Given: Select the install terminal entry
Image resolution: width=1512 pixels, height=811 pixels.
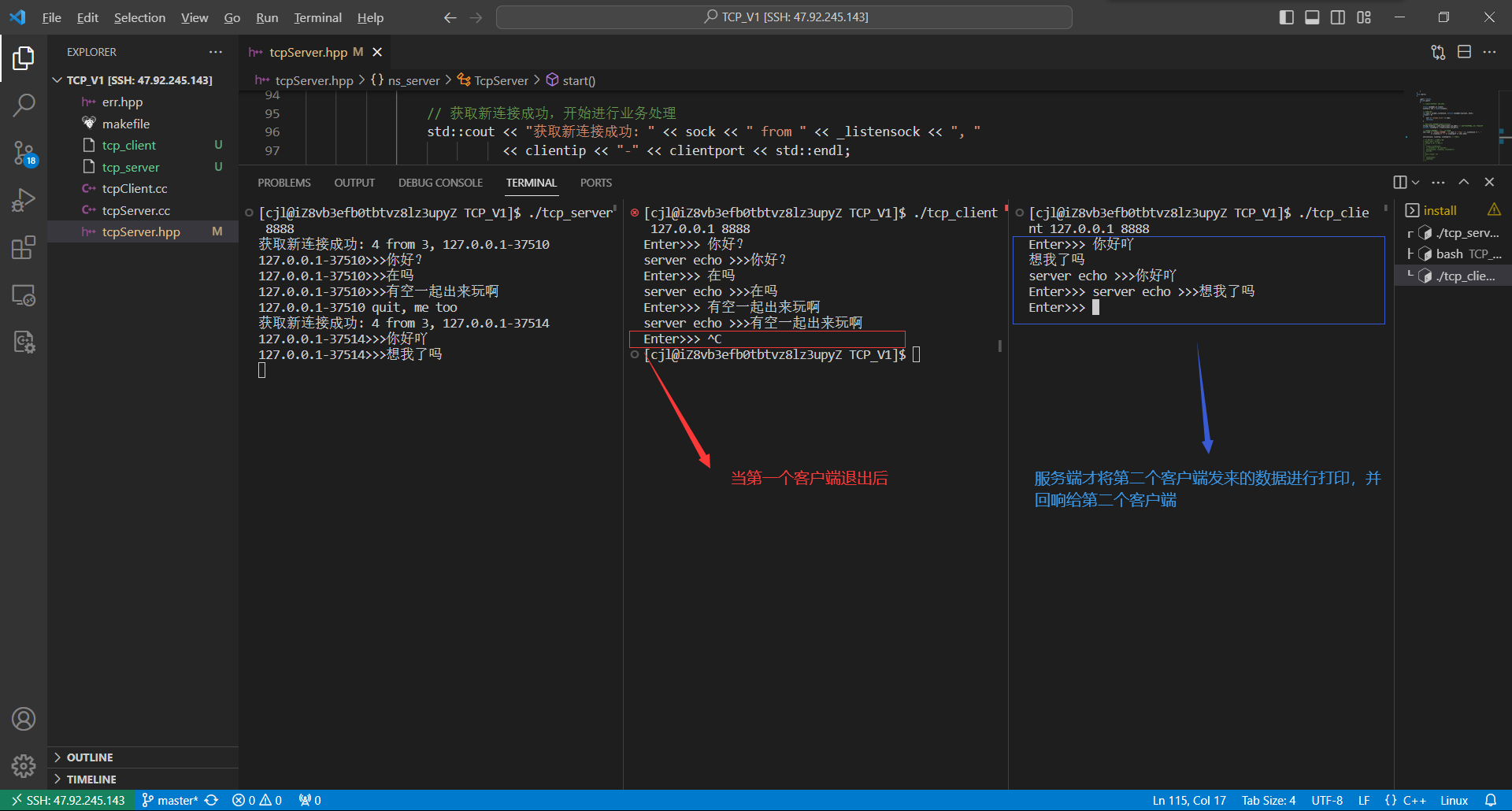Looking at the screenshot, I should tap(1453, 210).
